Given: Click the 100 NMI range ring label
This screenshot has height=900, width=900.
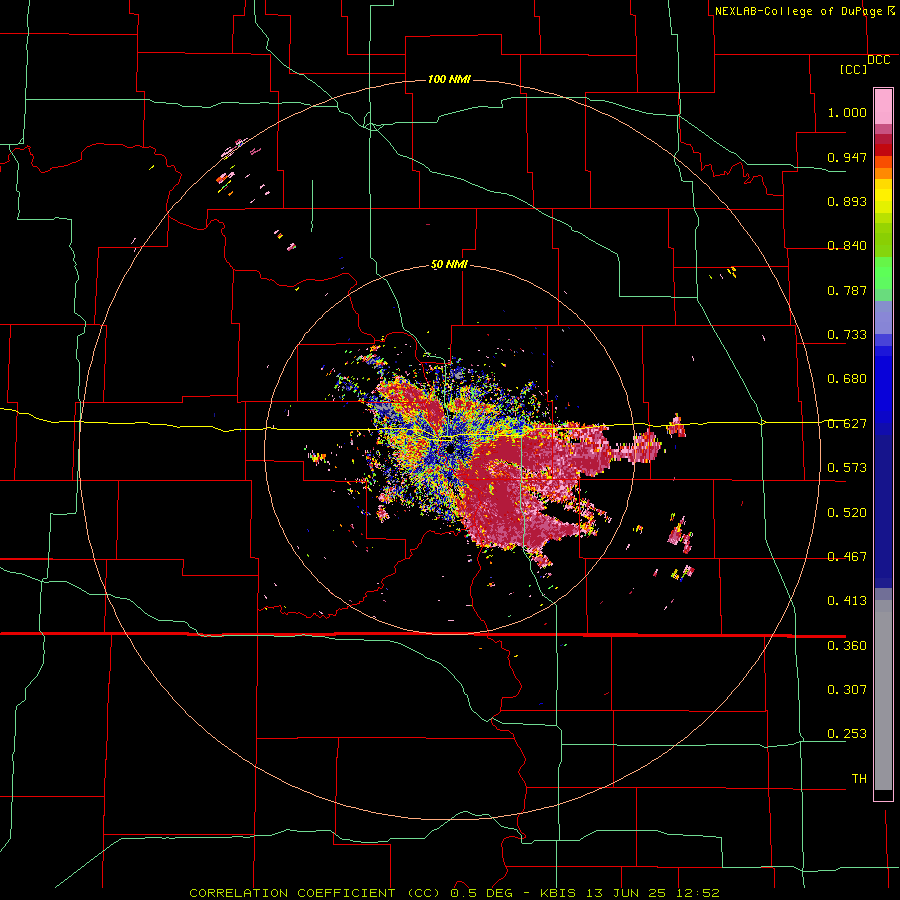Looking at the screenshot, I should 449,79.
